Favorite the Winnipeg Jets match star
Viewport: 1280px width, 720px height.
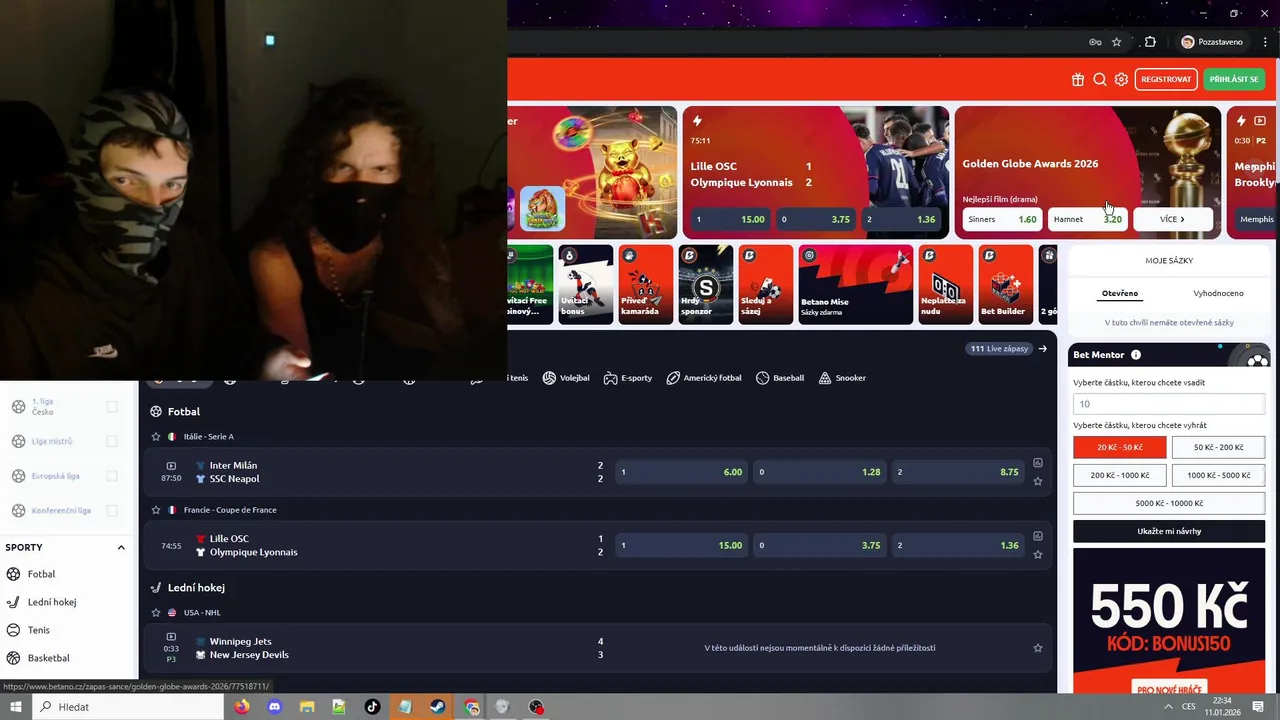tap(1038, 648)
